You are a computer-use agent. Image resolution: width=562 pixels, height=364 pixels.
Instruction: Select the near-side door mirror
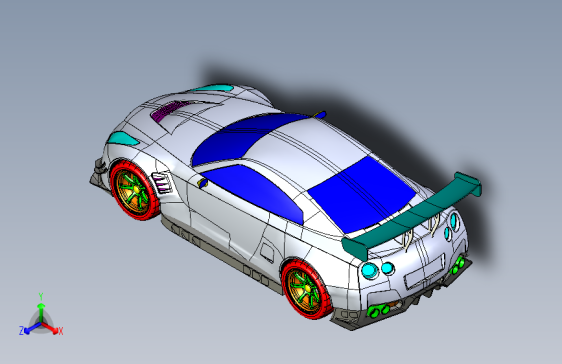[x=202, y=183]
